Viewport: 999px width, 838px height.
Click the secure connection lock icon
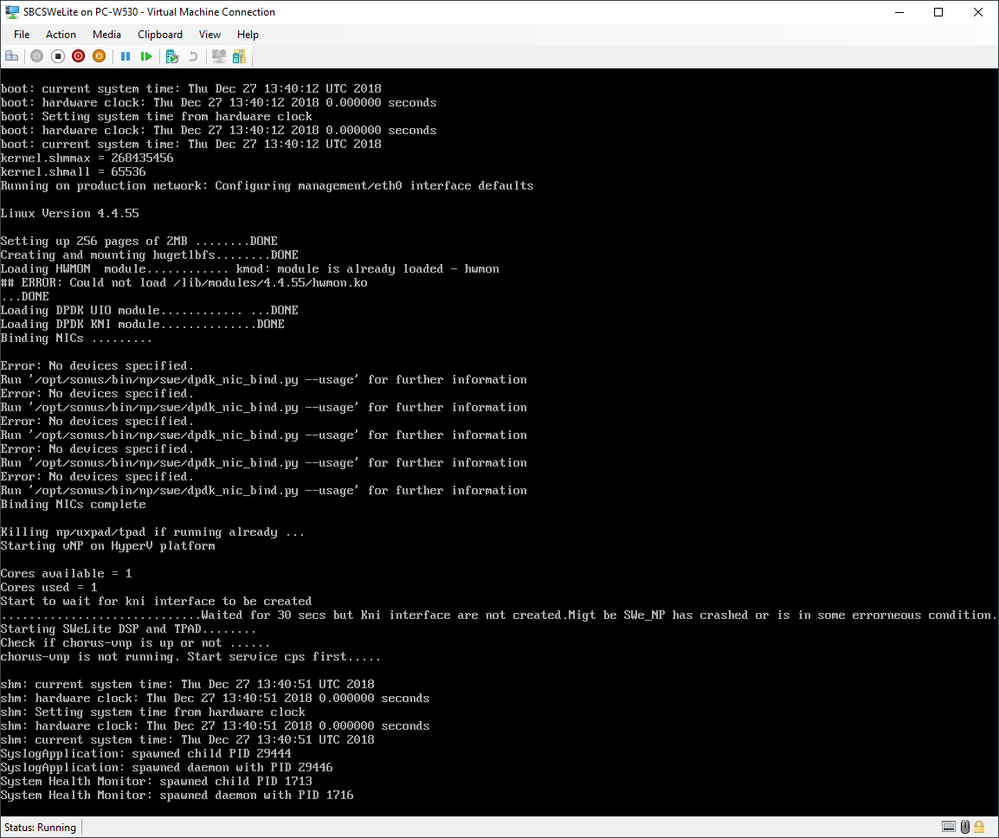click(979, 827)
